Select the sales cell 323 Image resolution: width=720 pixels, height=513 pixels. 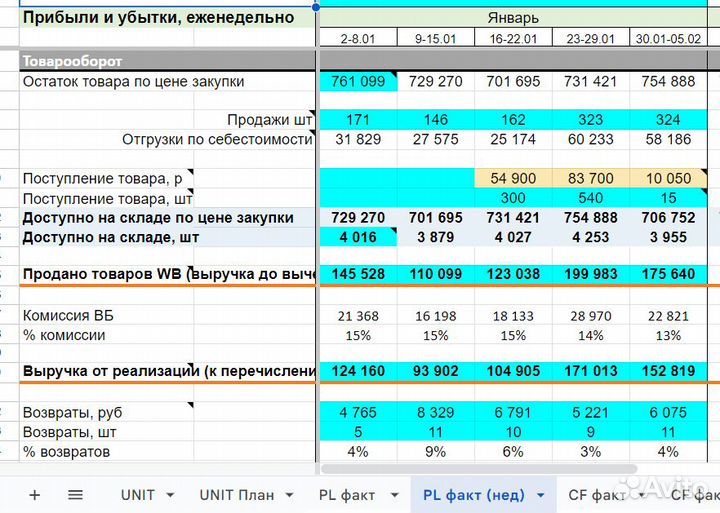590,120
